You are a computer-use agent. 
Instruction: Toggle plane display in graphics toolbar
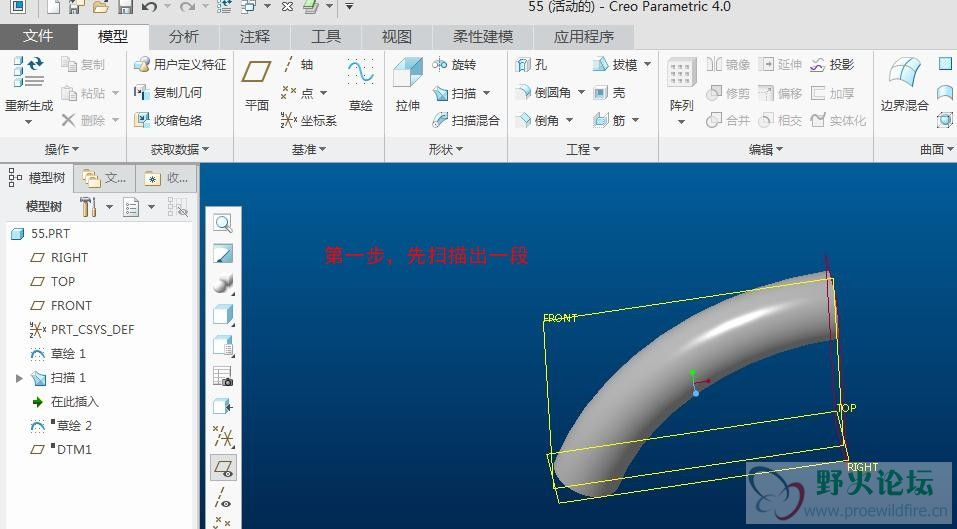pyautogui.click(x=223, y=468)
